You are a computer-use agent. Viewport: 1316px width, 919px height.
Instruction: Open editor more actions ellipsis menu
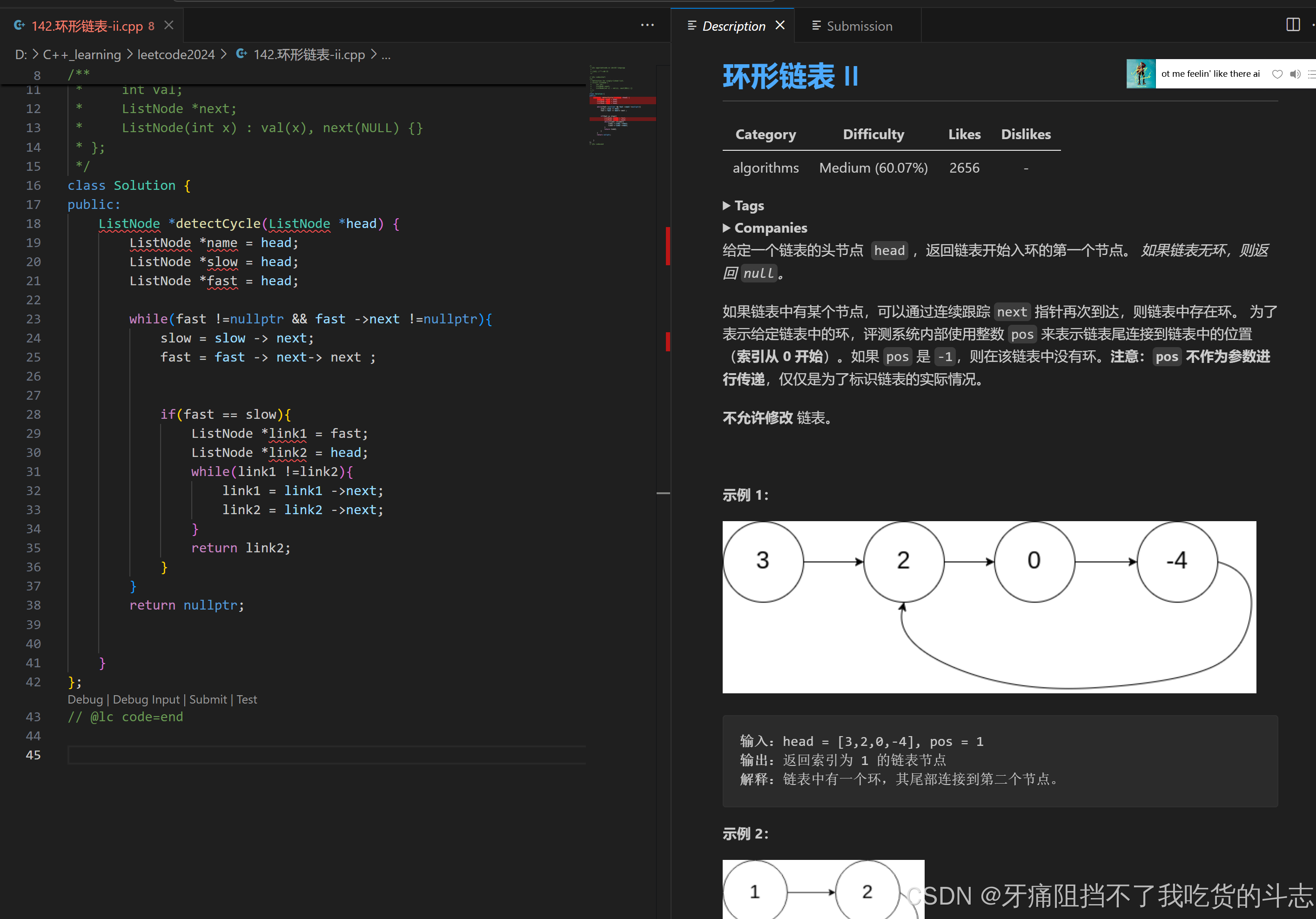click(647, 25)
